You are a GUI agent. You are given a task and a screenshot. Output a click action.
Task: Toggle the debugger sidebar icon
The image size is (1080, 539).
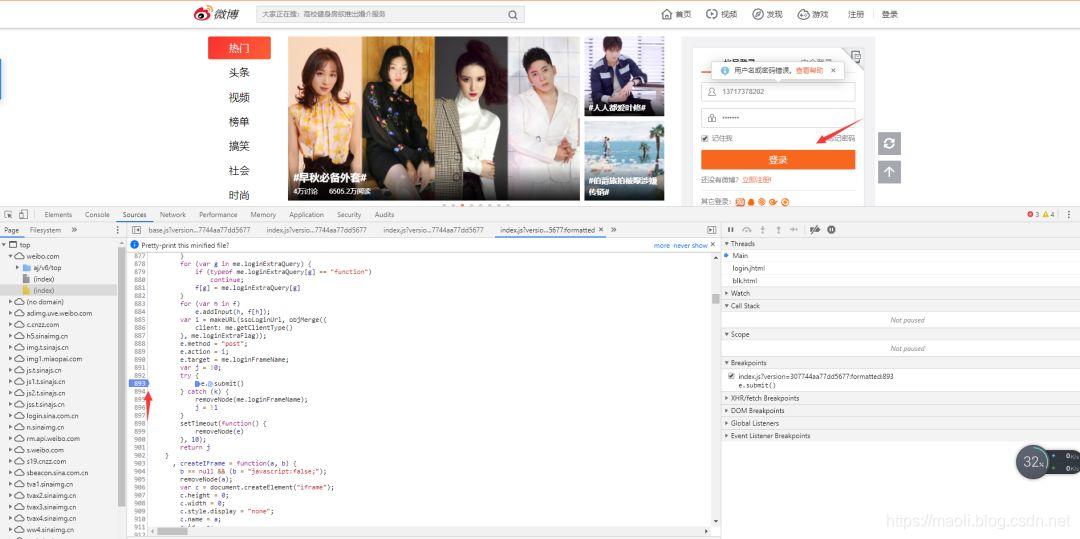coord(712,230)
